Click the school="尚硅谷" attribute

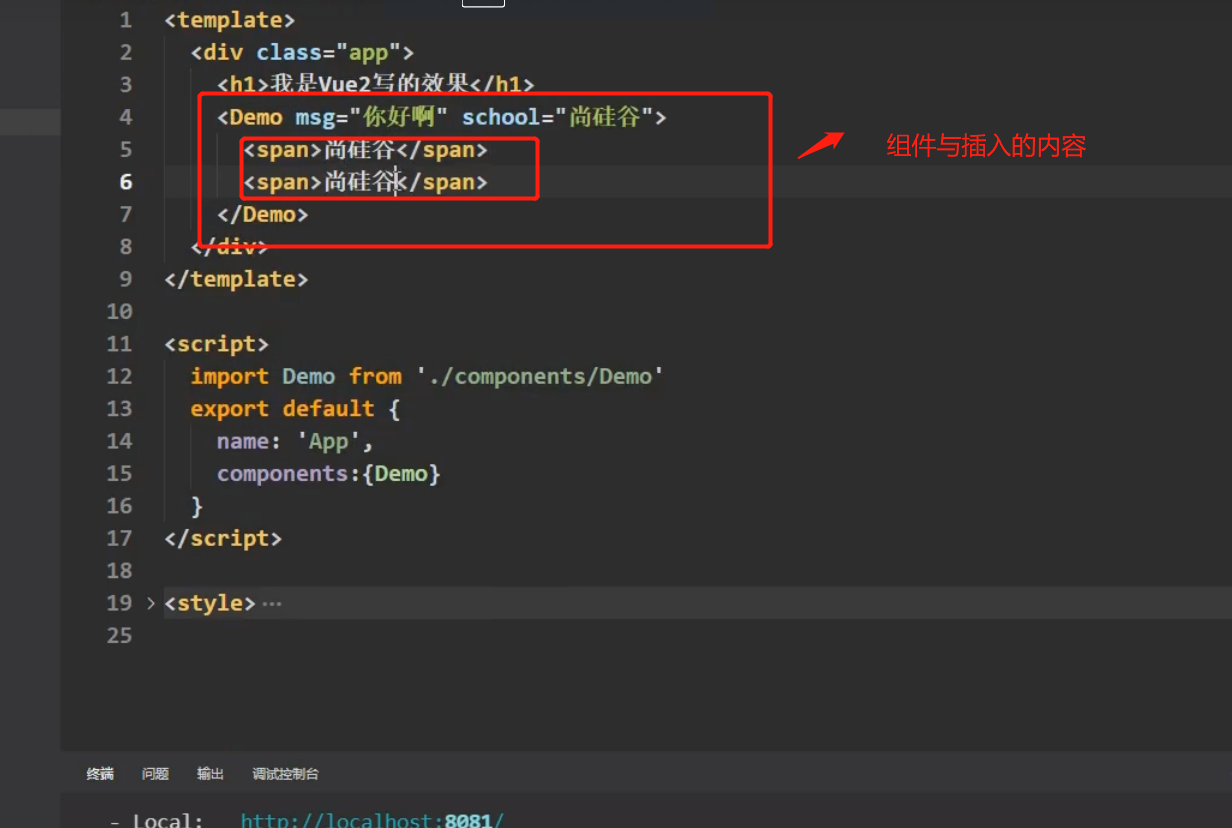(x=558, y=117)
